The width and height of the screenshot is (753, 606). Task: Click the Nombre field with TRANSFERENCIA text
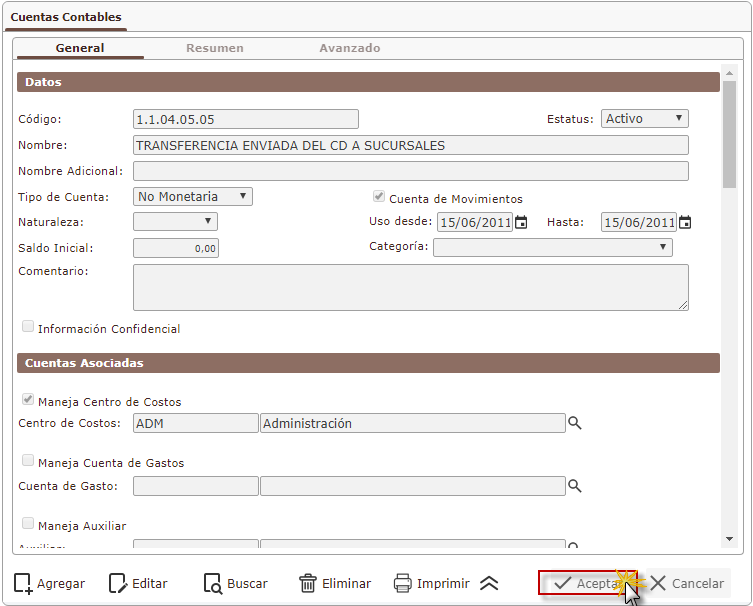(x=411, y=145)
